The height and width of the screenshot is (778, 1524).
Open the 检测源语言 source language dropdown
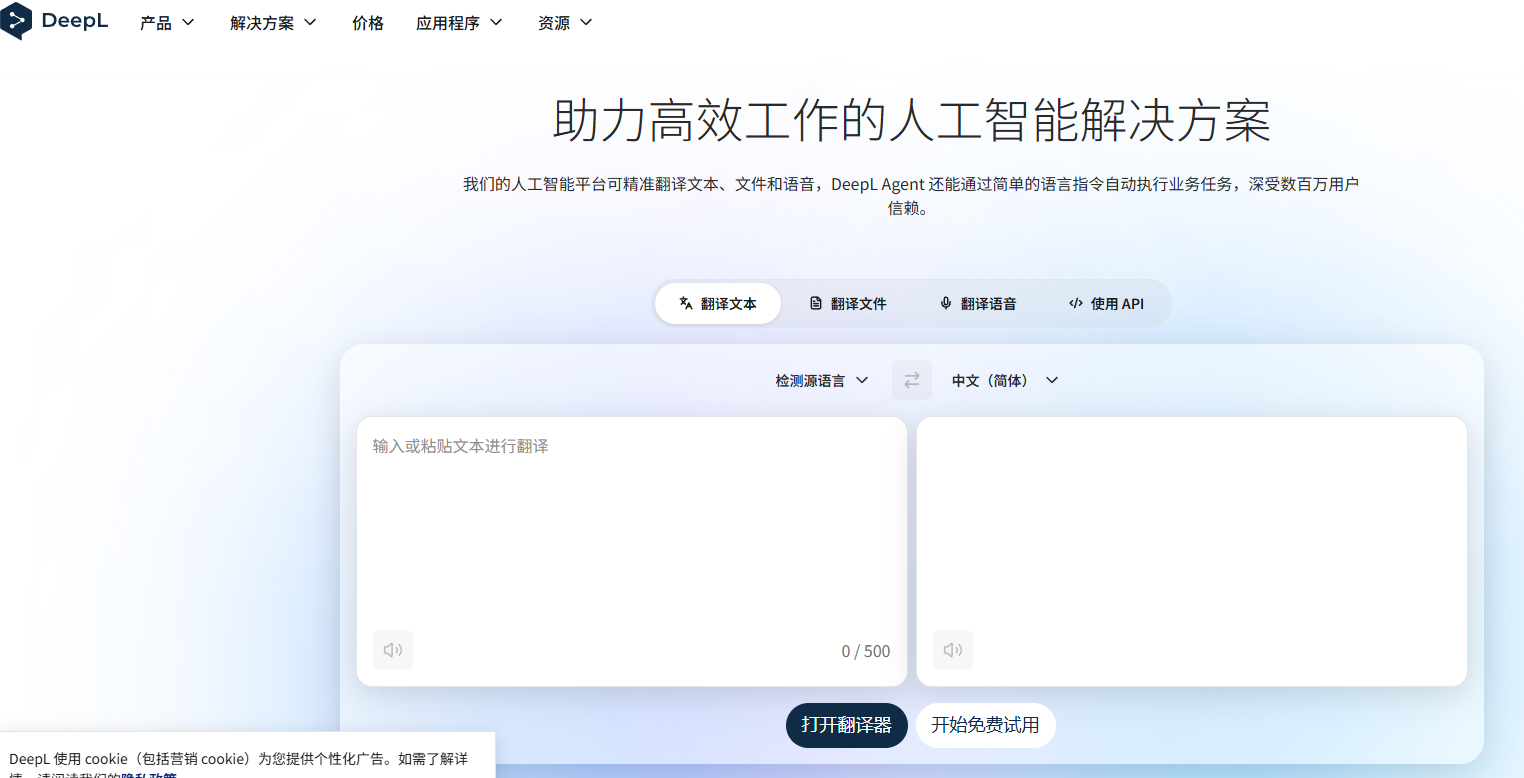(820, 380)
